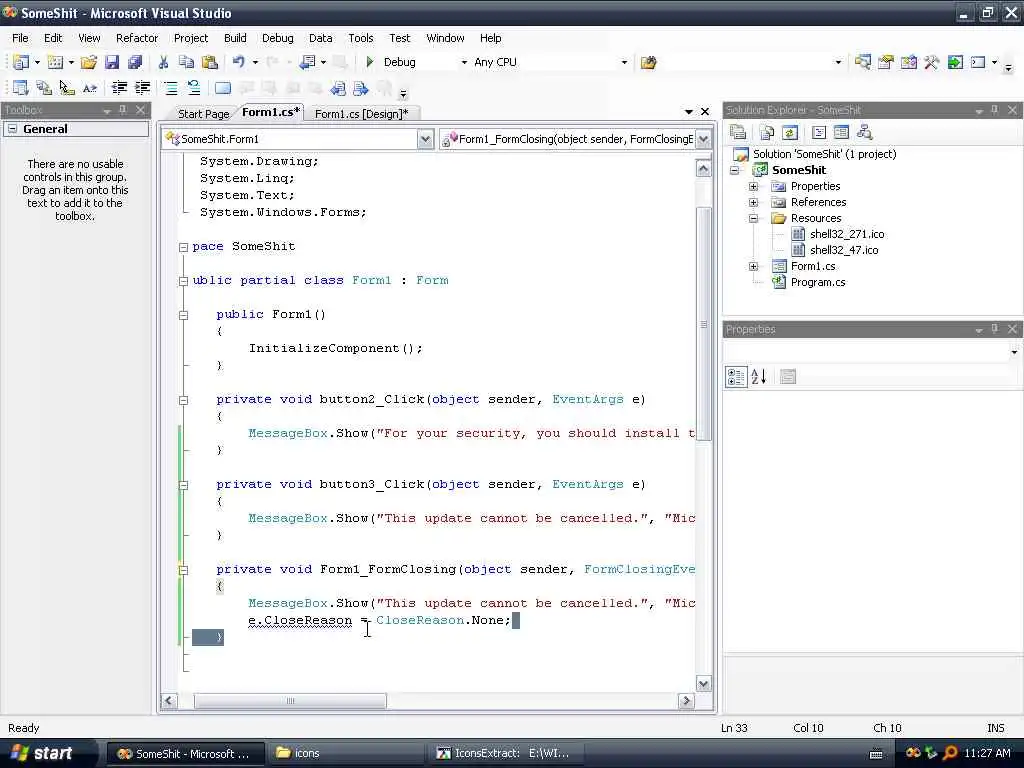1024x768 pixels.
Task: Select the SomeShit project node
Action: coord(799,170)
